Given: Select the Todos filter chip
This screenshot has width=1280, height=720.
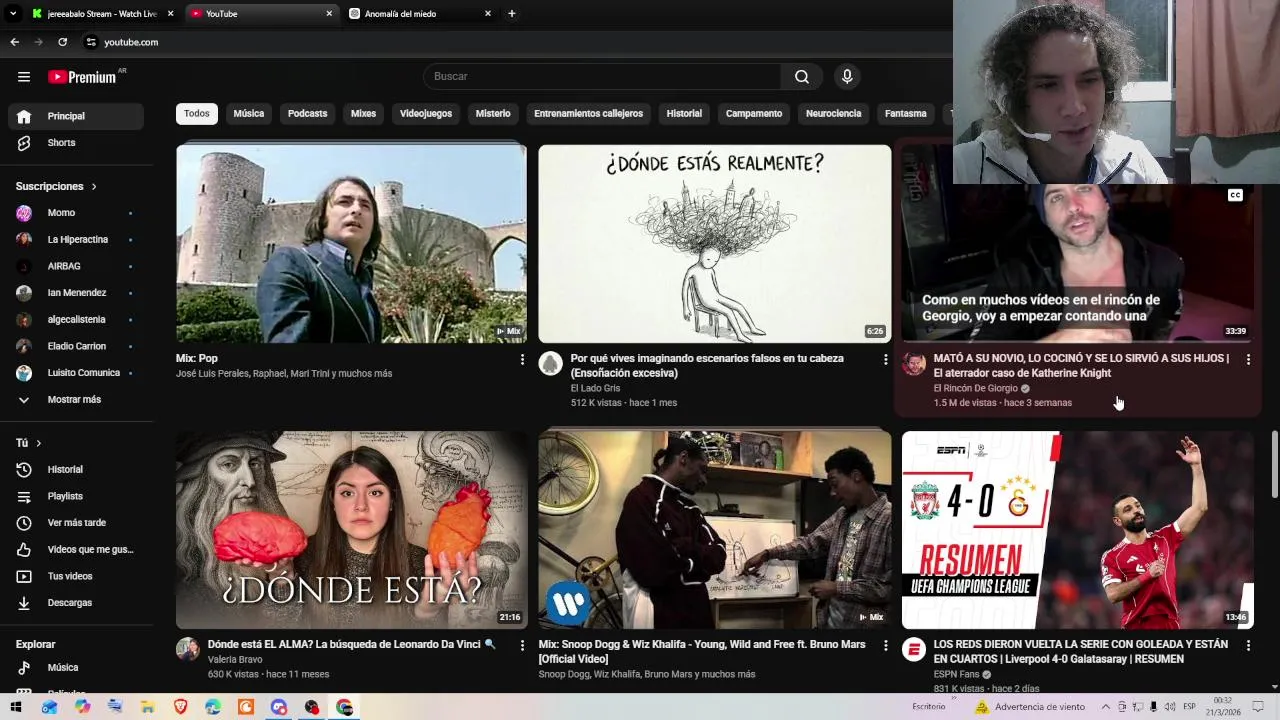Looking at the screenshot, I should tap(197, 113).
